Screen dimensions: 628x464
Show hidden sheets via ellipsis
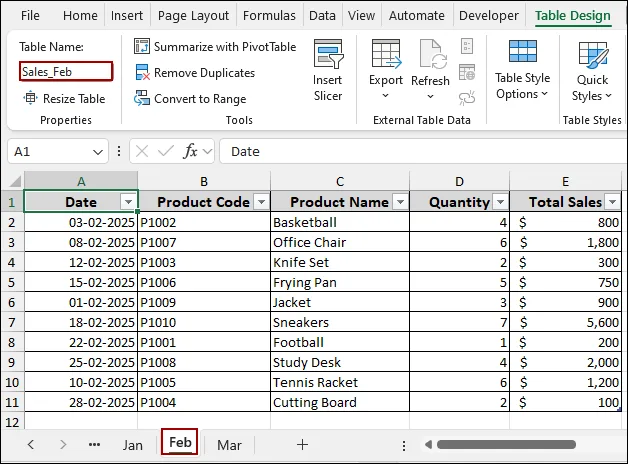(x=95, y=444)
